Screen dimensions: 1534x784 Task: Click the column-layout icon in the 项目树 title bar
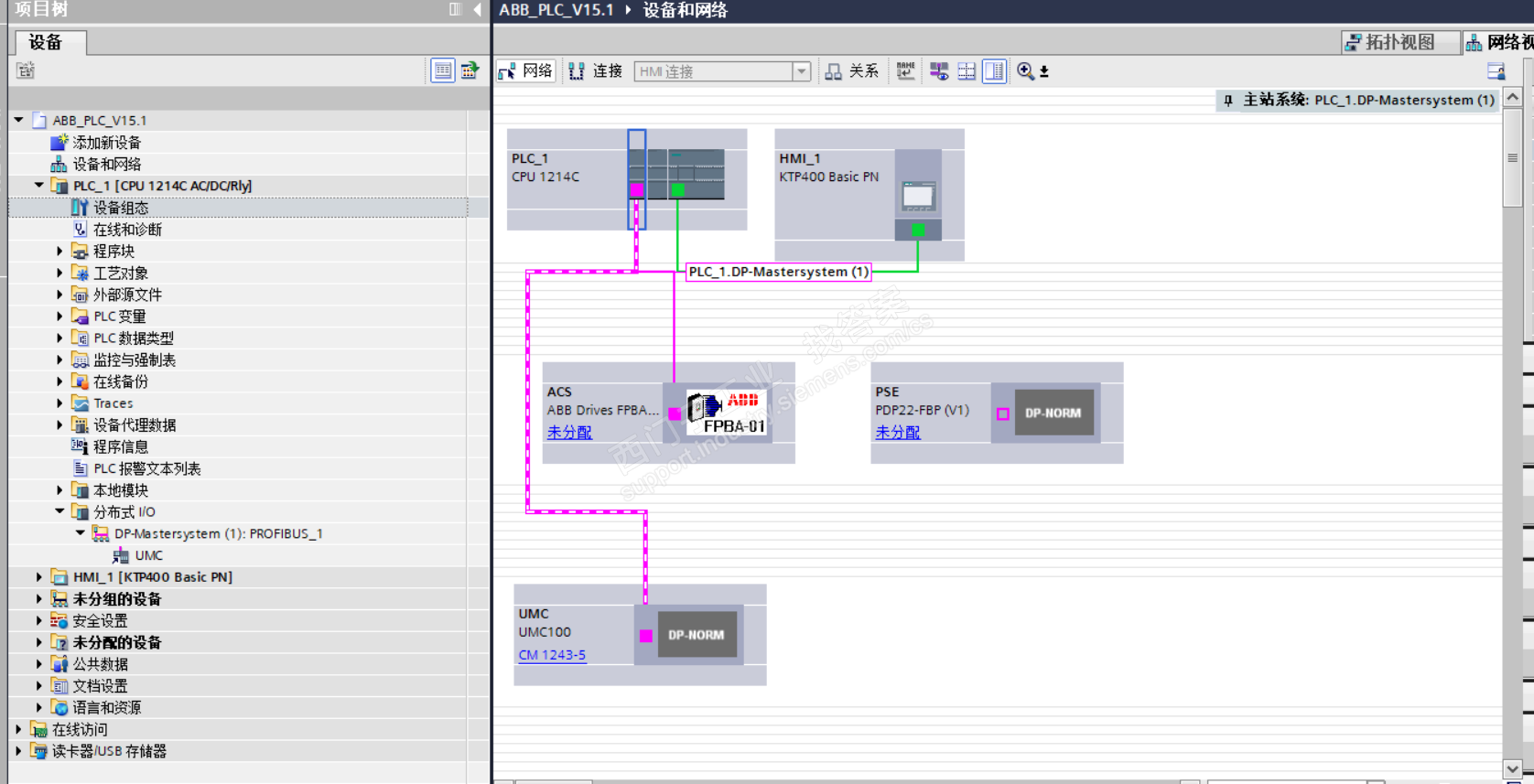[456, 9]
